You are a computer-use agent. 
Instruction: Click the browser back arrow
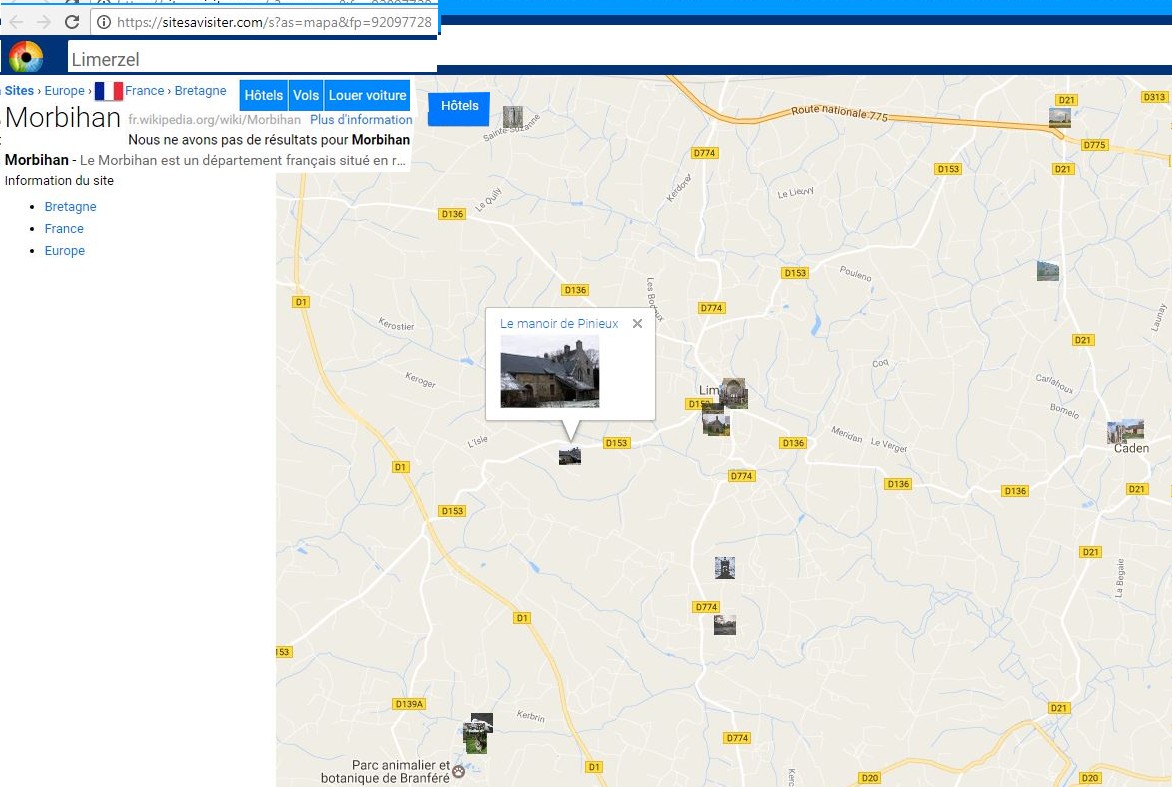pyautogui.click(x=16, y=22)
